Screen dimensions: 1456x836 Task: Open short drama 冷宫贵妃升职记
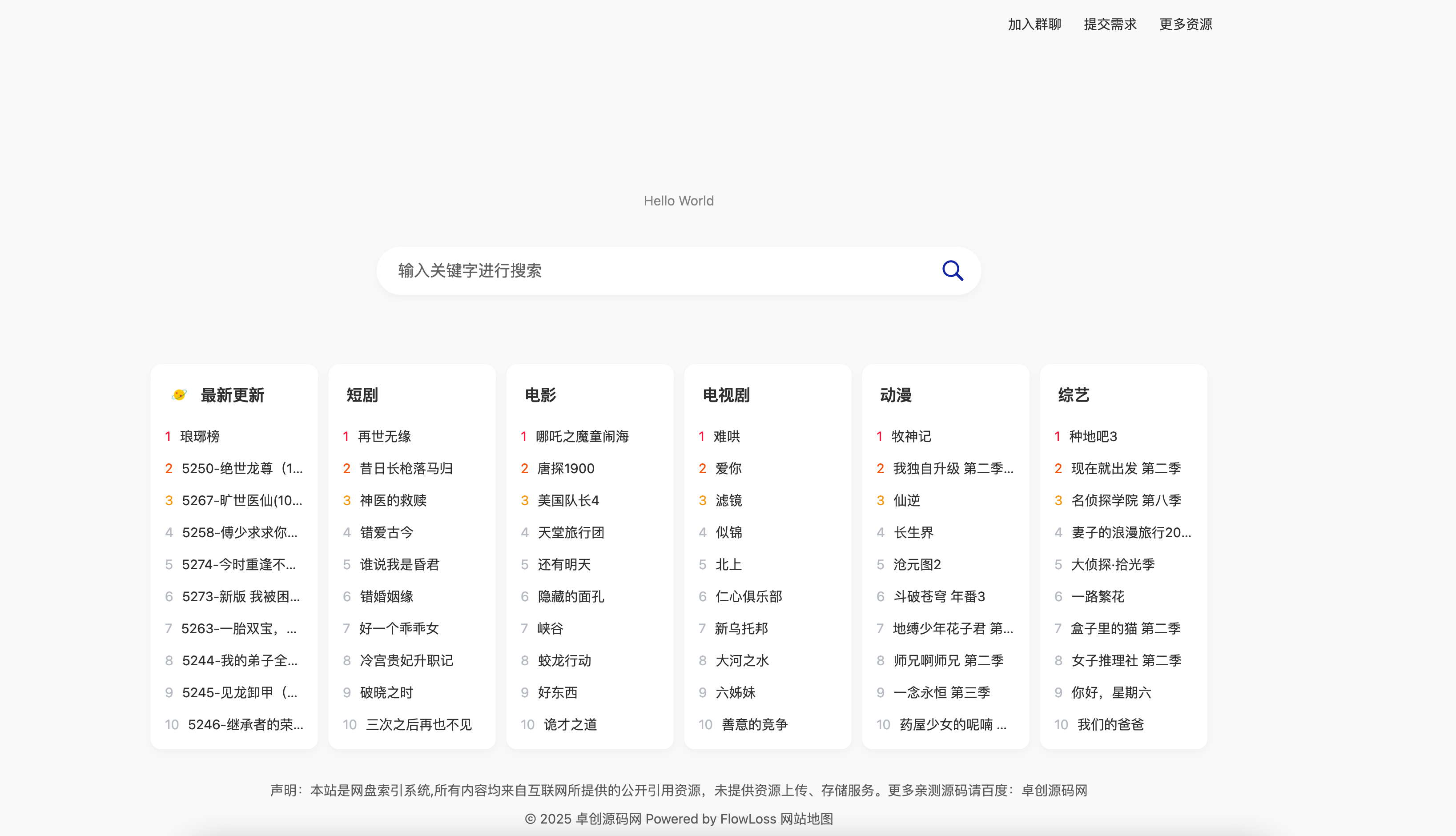[x=406, y=660]
